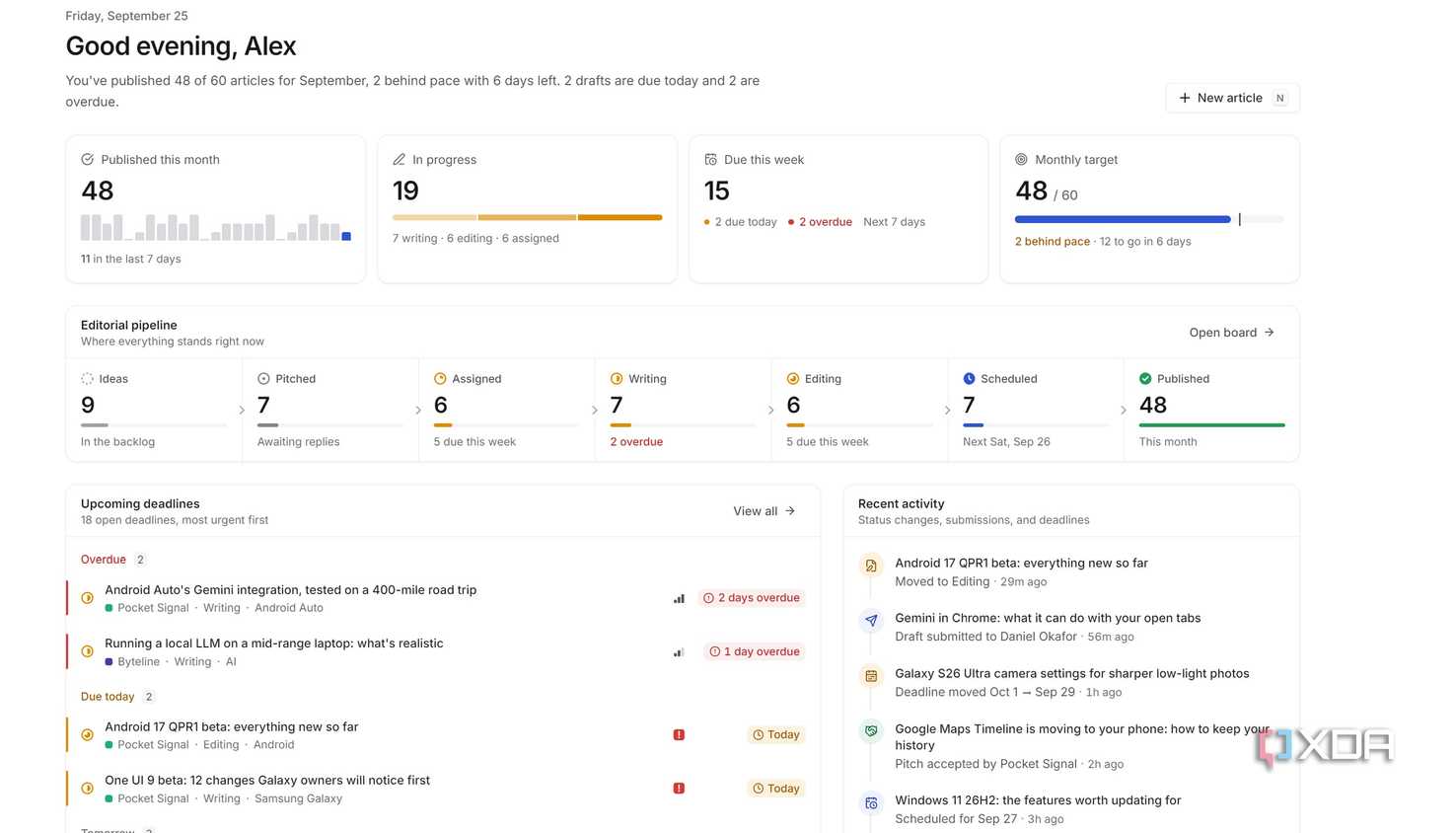The height and width of the screenshot is (833, 1456).
Task: Click red urgent icon on One UI 9 row
Action: (679, 789)
